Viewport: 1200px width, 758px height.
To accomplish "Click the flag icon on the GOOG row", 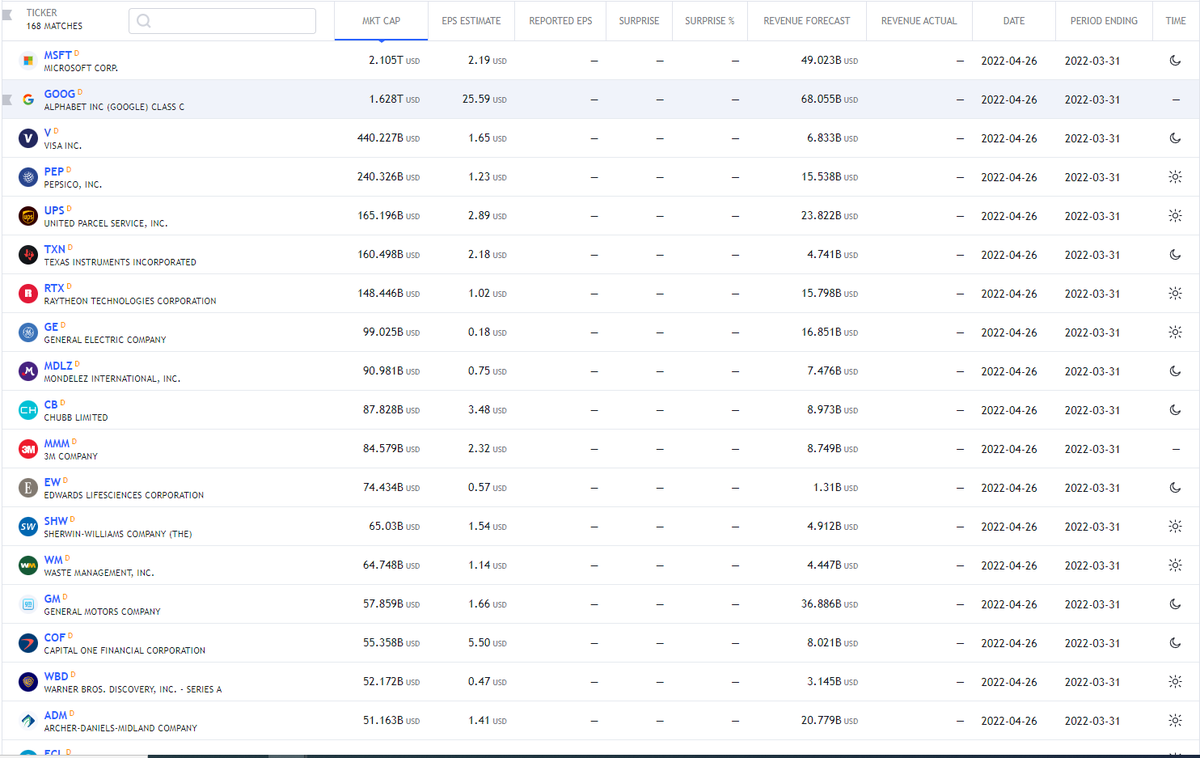I will pos(8,100).
